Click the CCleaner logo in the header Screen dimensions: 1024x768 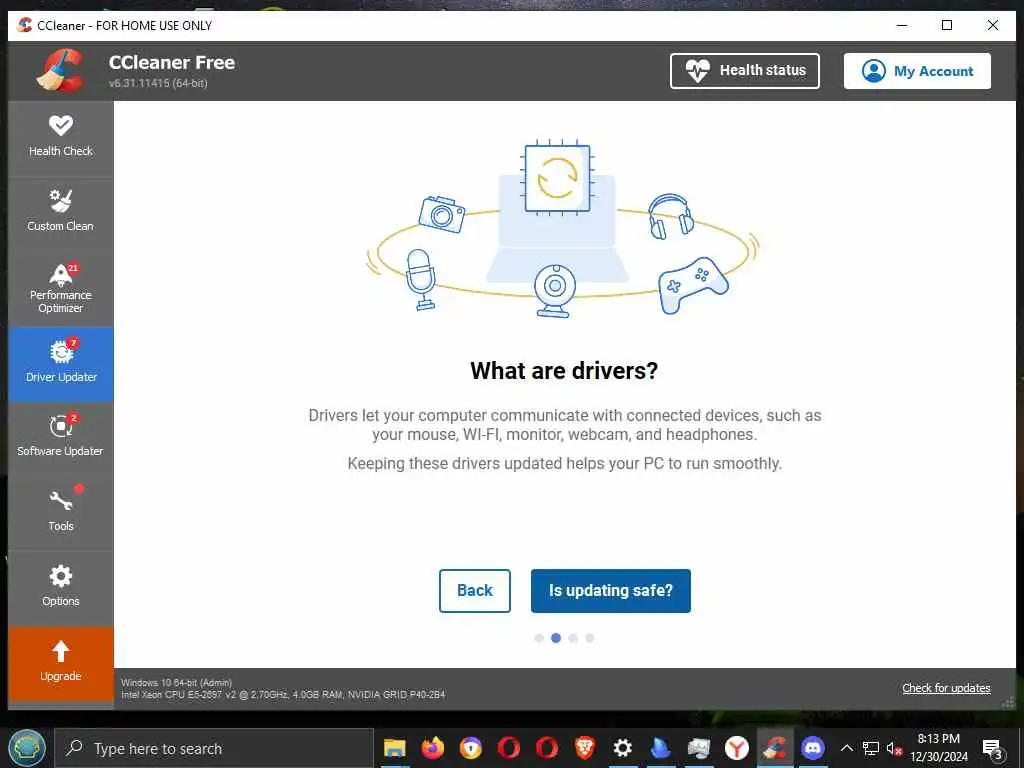click(x=60, y=71)
